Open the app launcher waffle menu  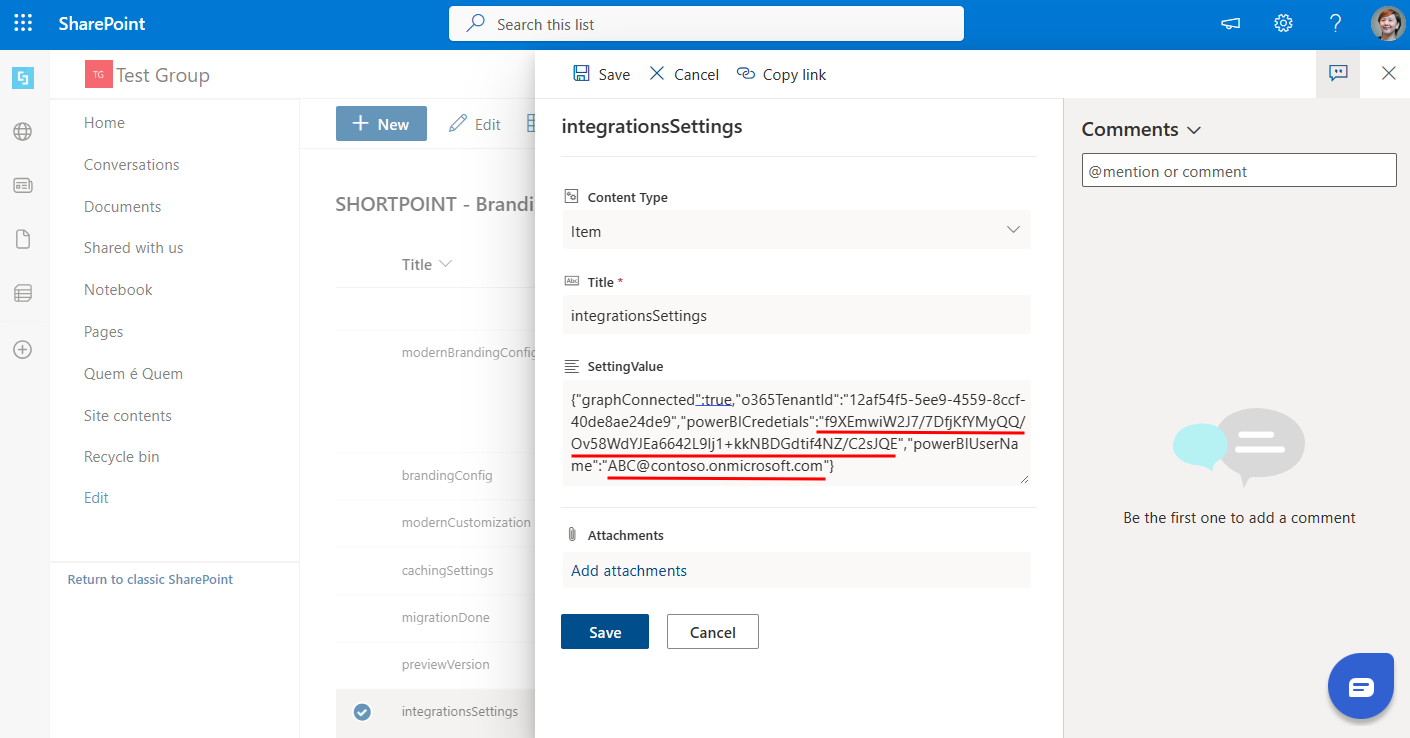tap(23, 23)
